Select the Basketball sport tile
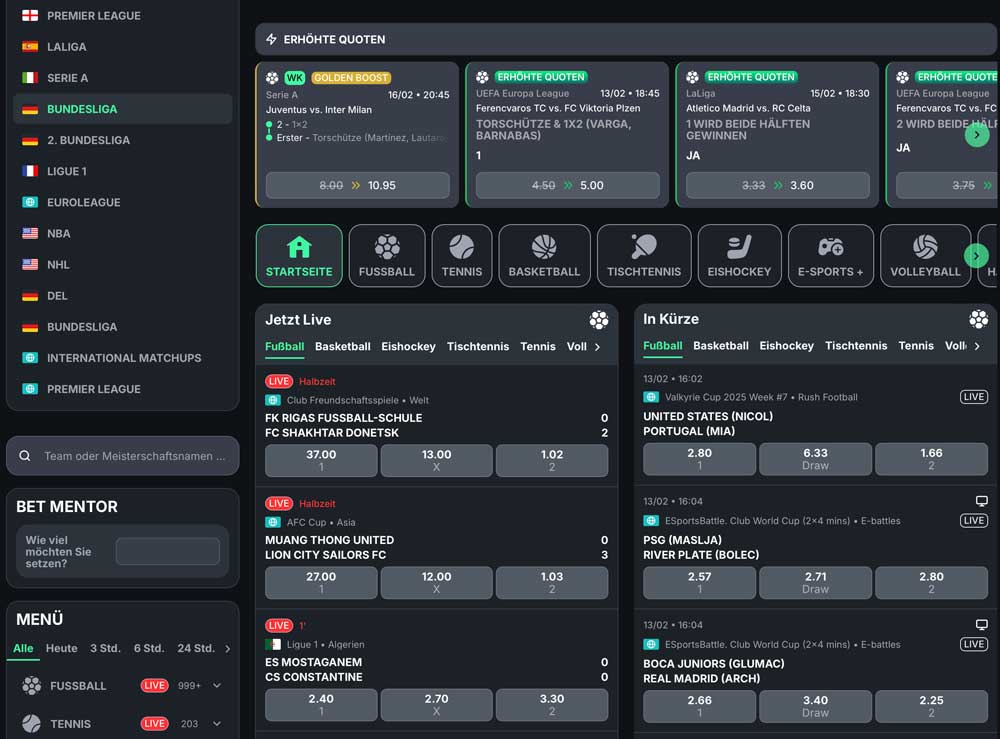This screenshot has height=739, width=1000. [x=544, y=256]
